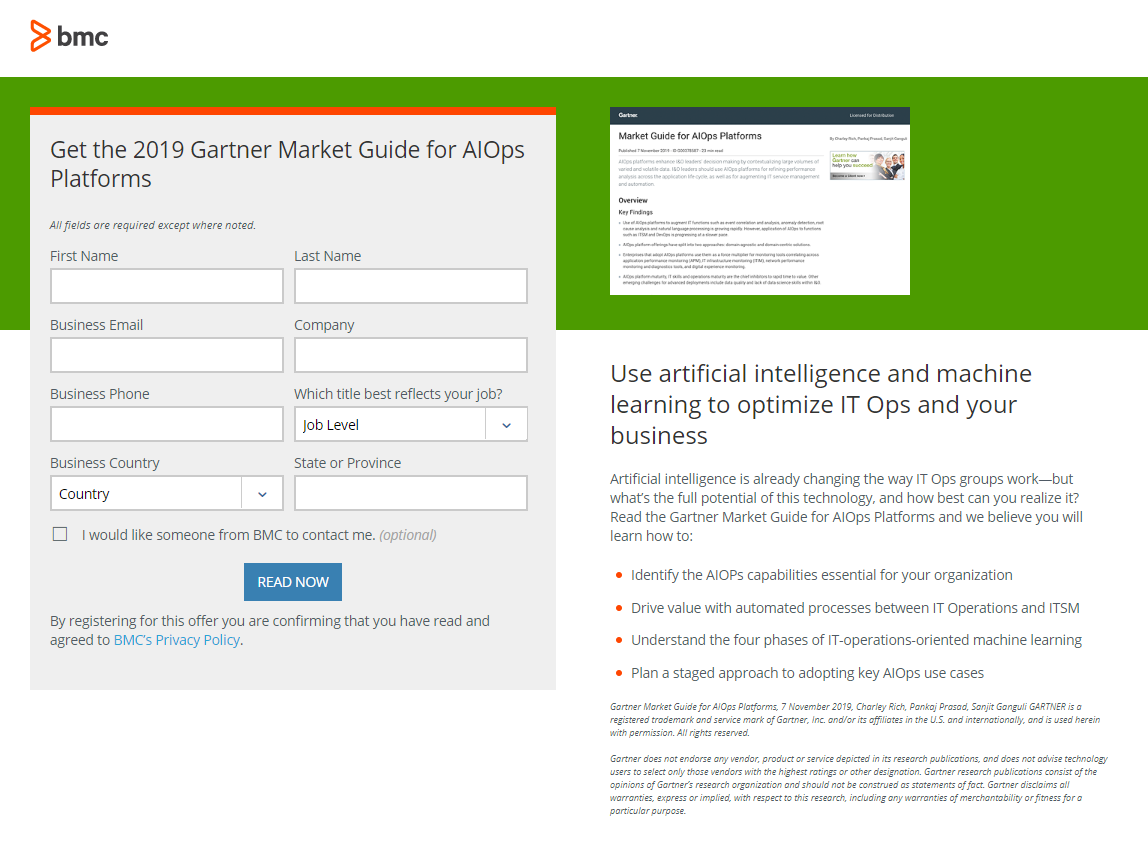Click bullet 'Identify the AIOPs capabilities essential'
The height and width of the screenshot is (865, 1148).
(x=821, y=575)
